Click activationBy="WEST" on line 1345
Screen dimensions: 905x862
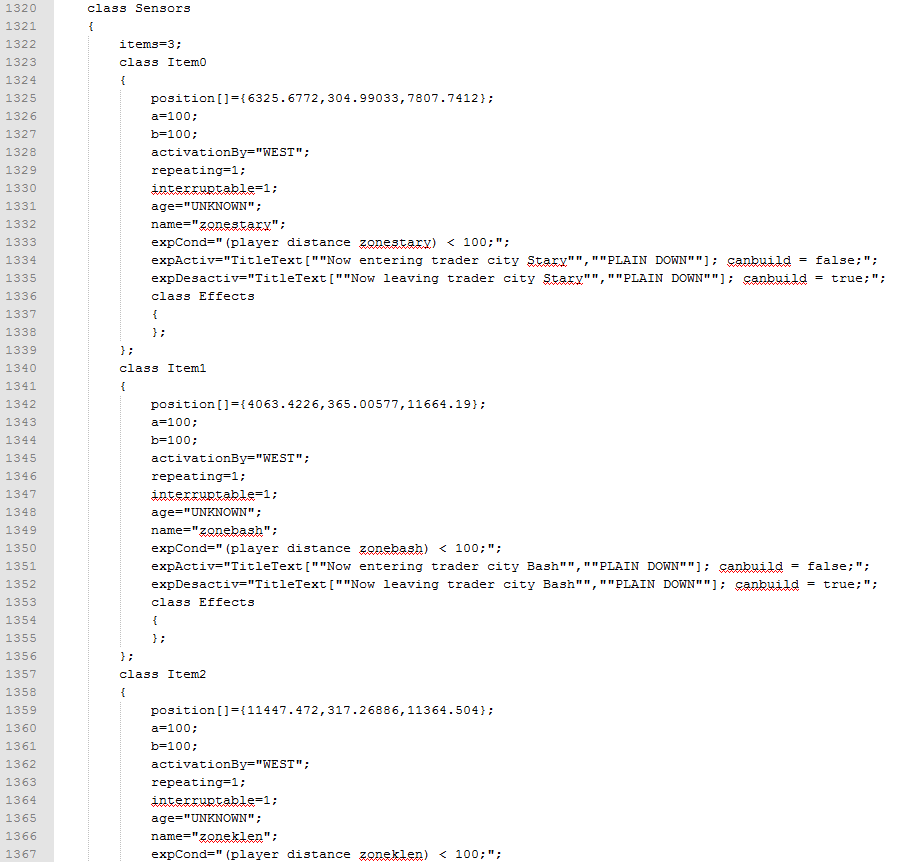(230, 458)
